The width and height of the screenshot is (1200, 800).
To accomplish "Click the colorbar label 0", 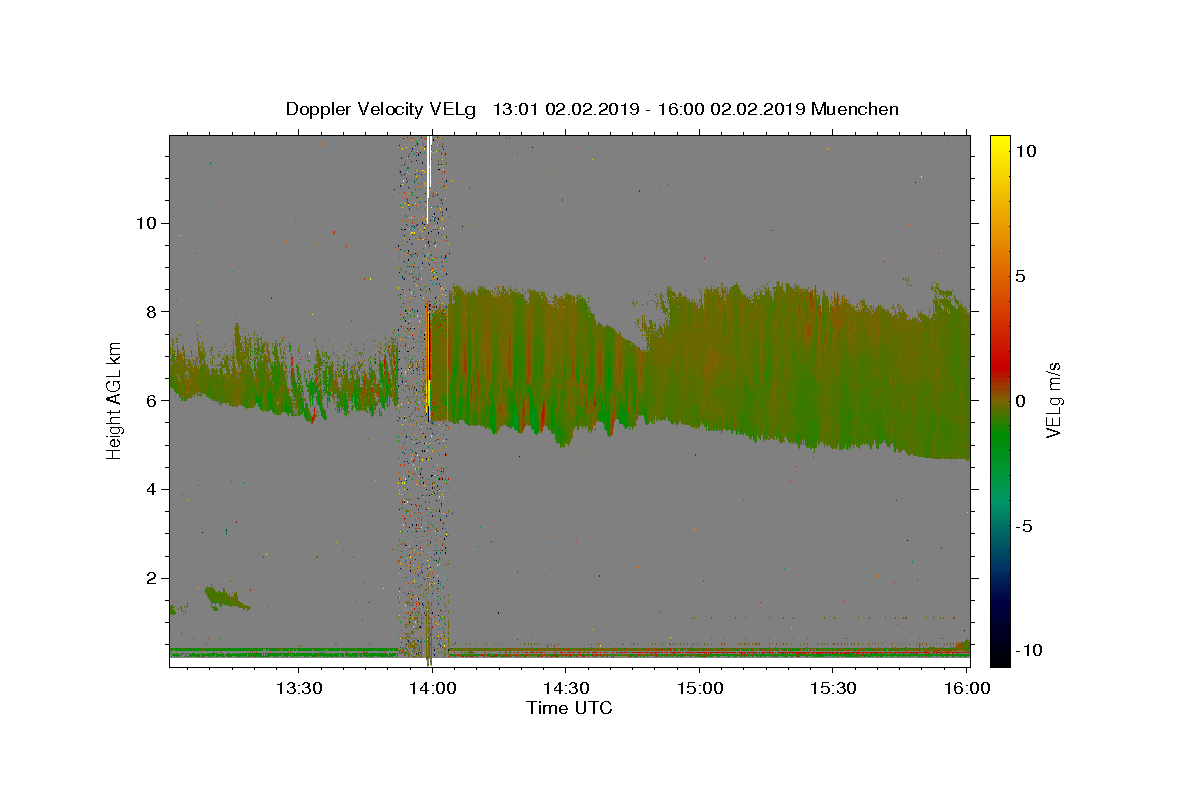I will tap(1020, 401).
